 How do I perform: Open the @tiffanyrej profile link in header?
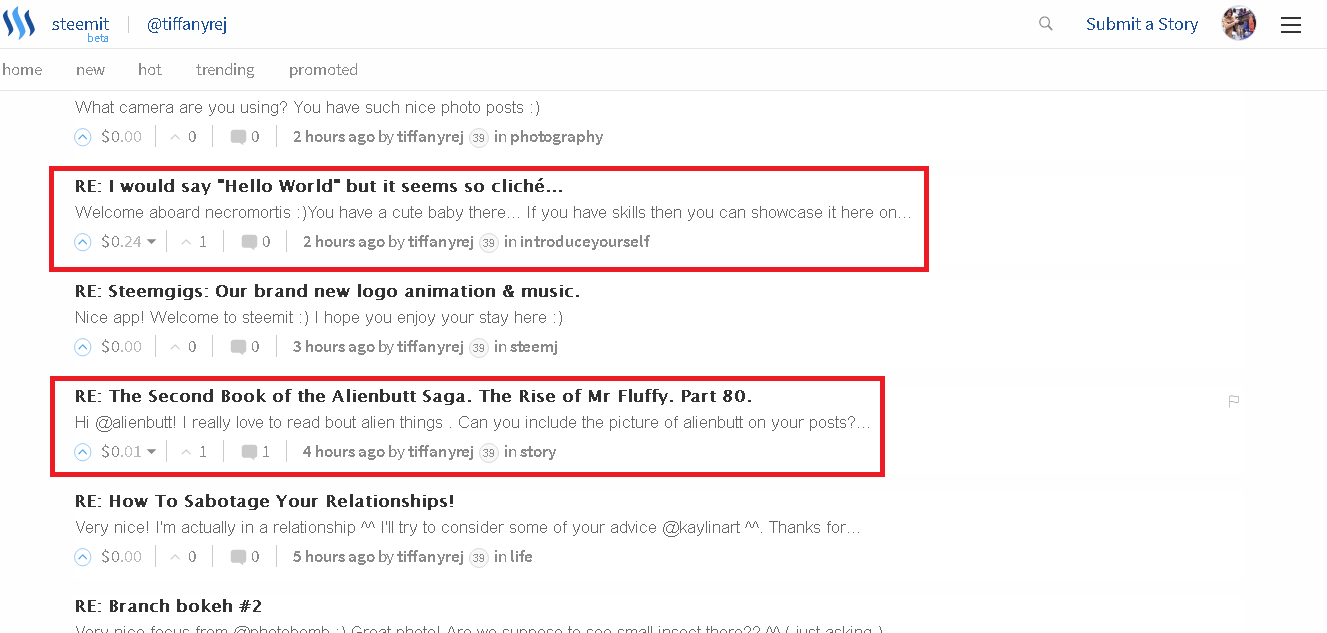187,24
